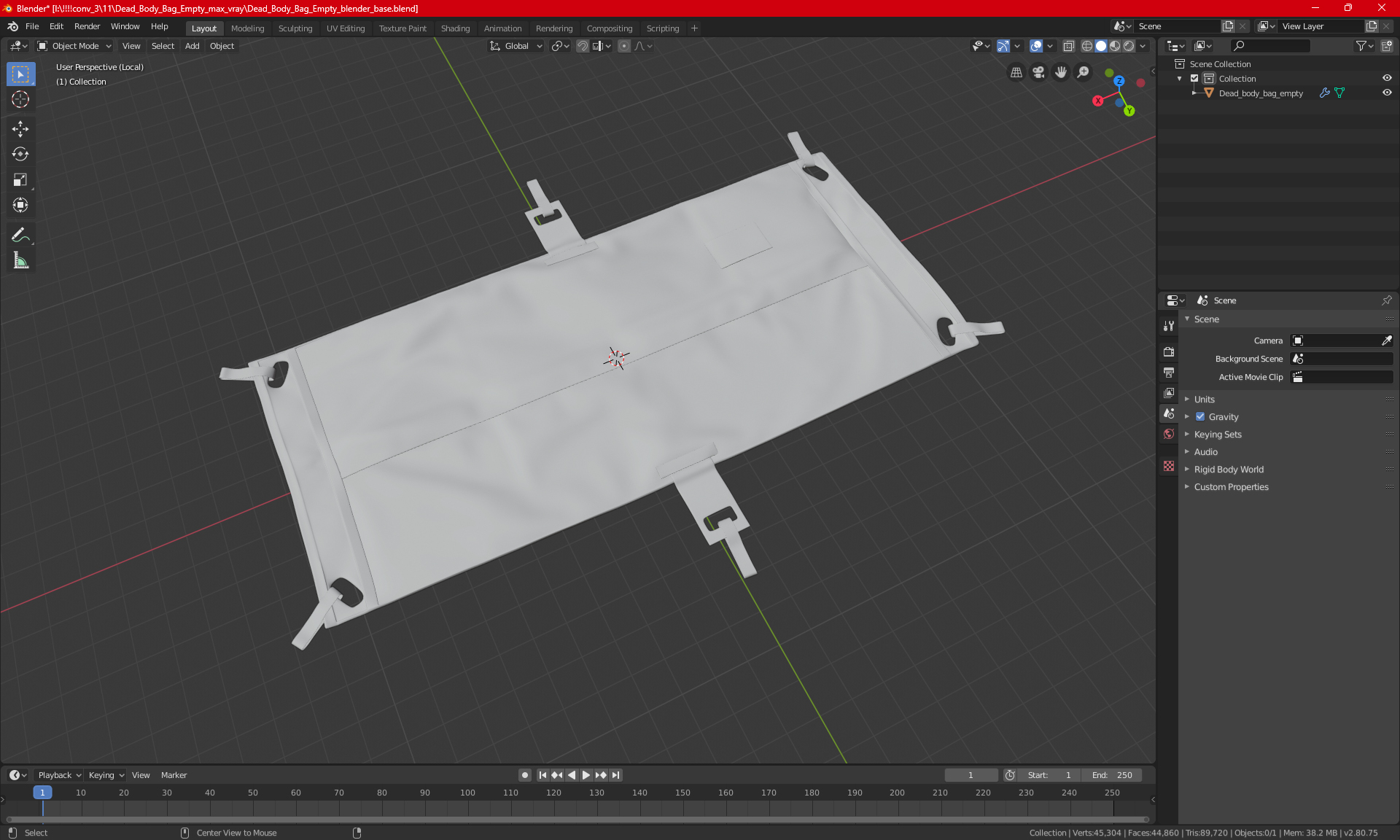This screenshot has width=1400, height=840.
Task: Click the outliner filter button
Action: pos(1364,46)
